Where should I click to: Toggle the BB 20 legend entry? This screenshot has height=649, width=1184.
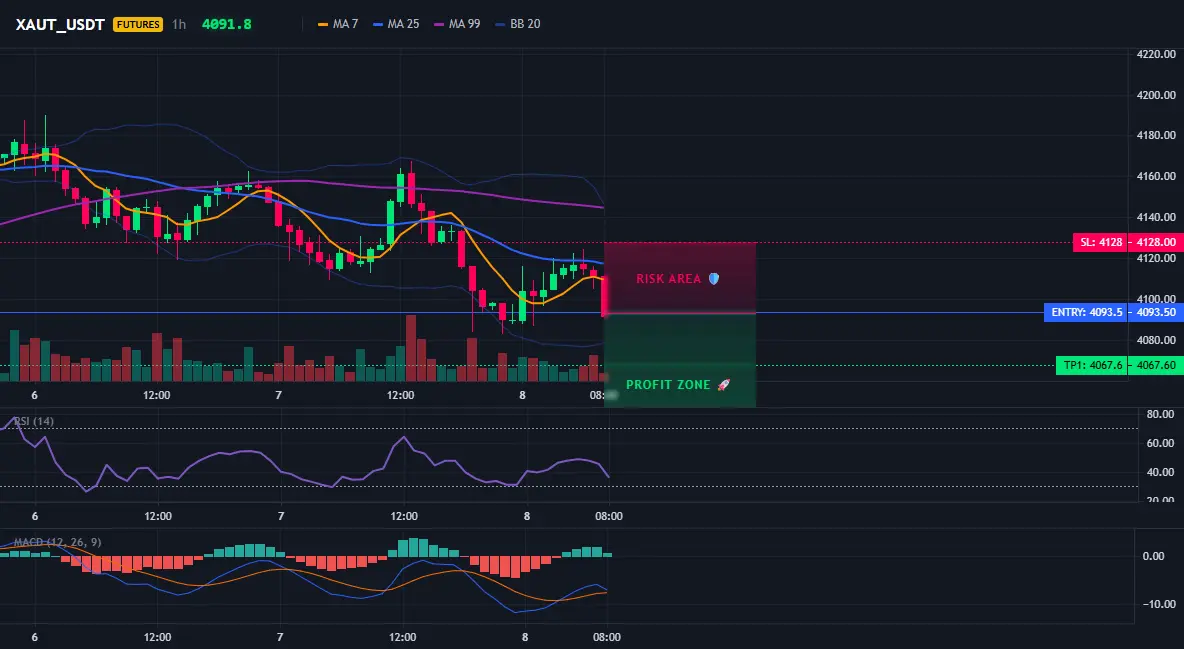518,24
